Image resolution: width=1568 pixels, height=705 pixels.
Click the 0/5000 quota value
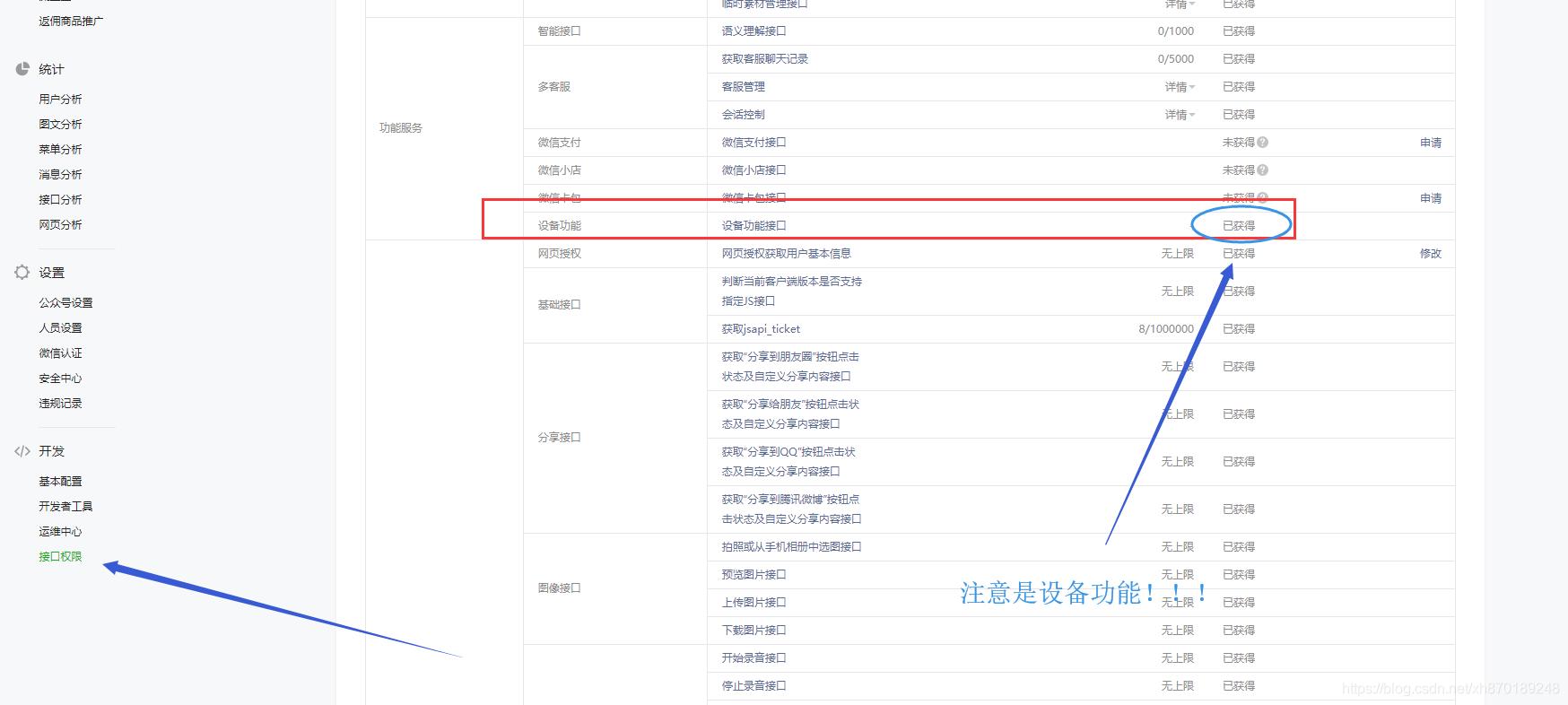[x=1176, y=58]
